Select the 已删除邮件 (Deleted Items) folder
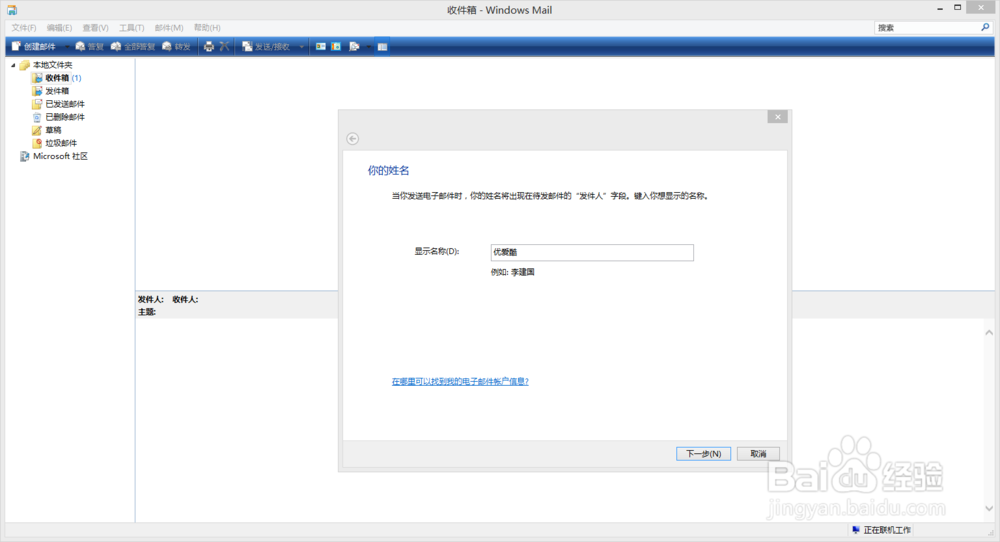Image resolution: width=1000 pixels, height=542 pixels. coord(64,117)
